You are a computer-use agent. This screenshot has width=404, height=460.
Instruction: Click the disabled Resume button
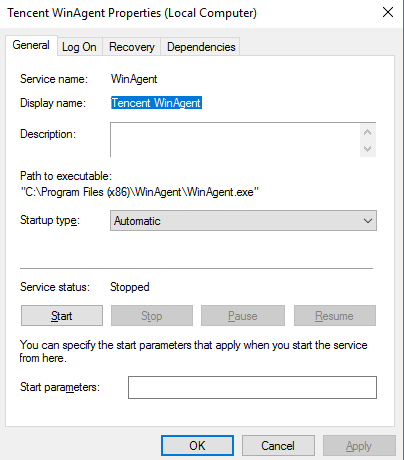[335, 316]
